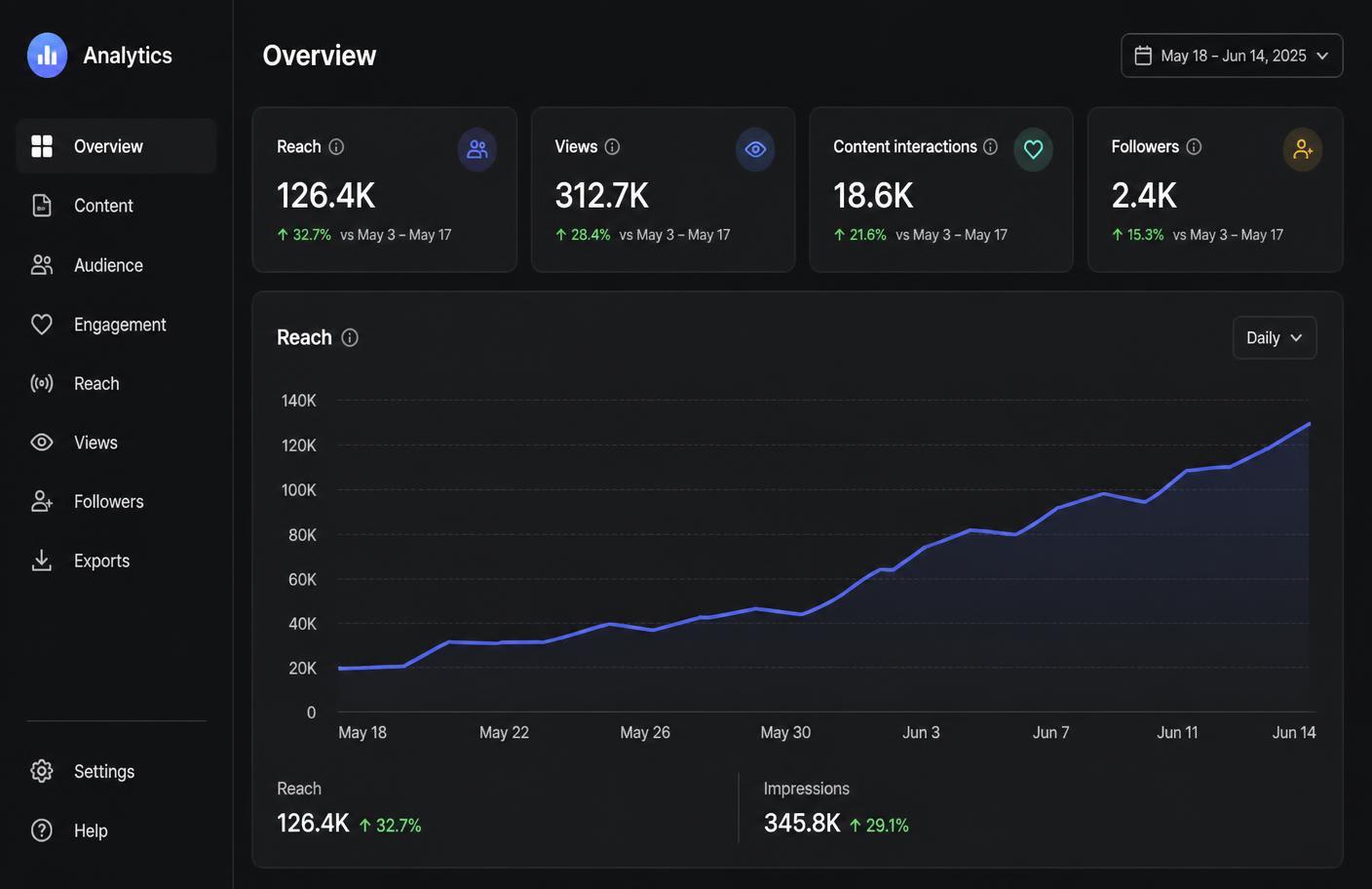Click the Audience people icon

coord(42,265)
